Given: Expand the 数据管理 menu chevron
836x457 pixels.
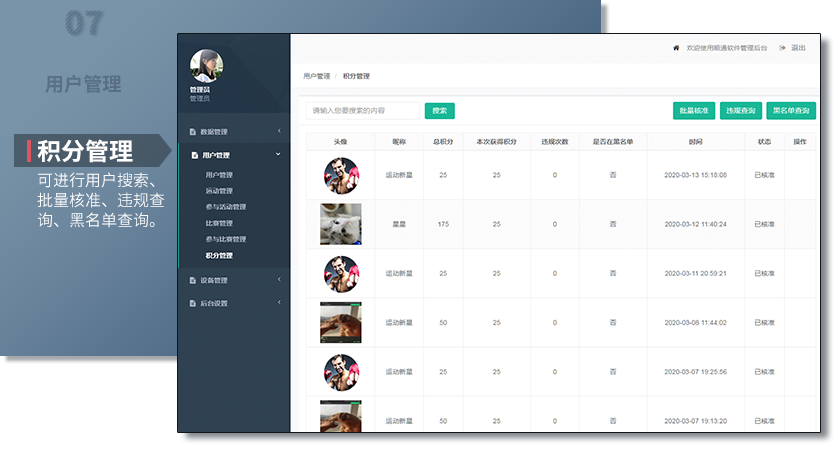Looking at the screenshot, I should click(279, 132).
